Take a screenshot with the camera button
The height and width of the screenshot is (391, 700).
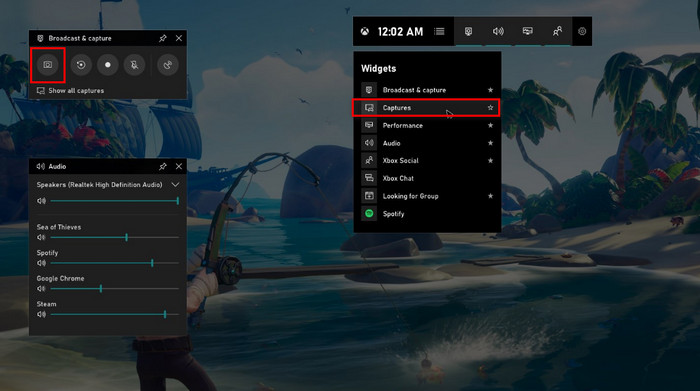coord(48,65)
